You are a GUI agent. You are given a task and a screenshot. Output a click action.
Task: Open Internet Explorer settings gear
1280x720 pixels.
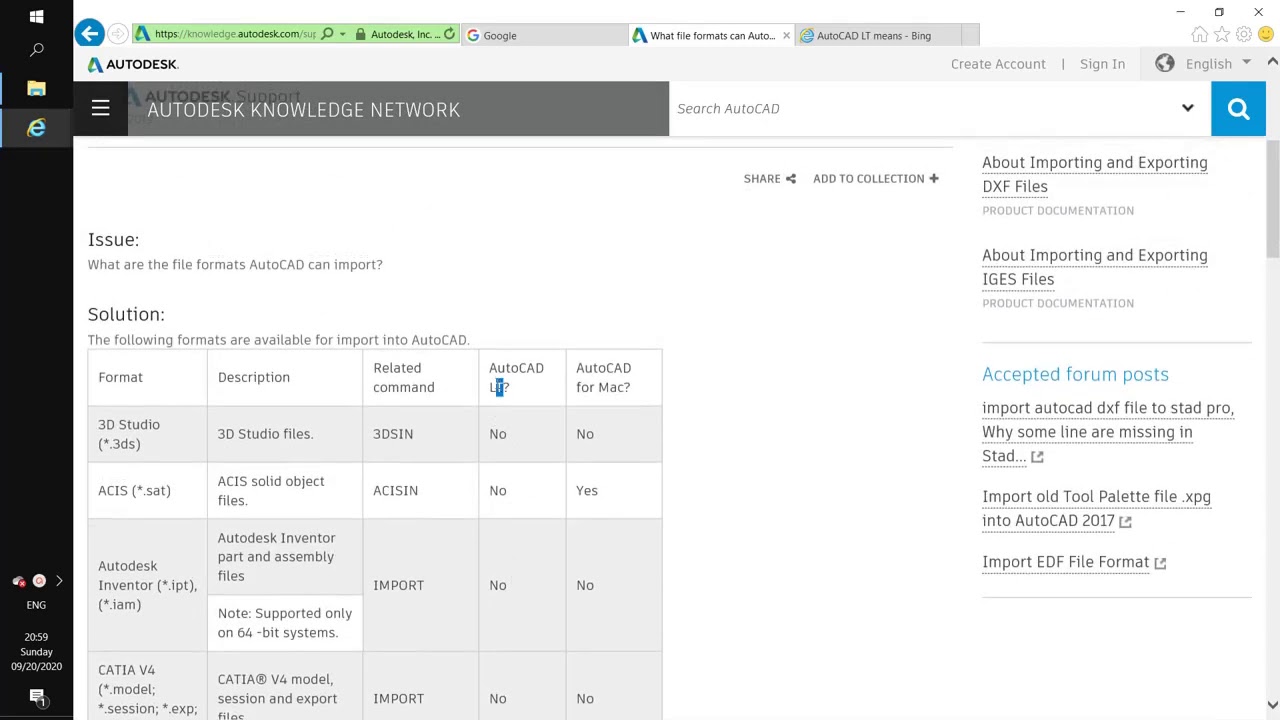(1243, 35)
